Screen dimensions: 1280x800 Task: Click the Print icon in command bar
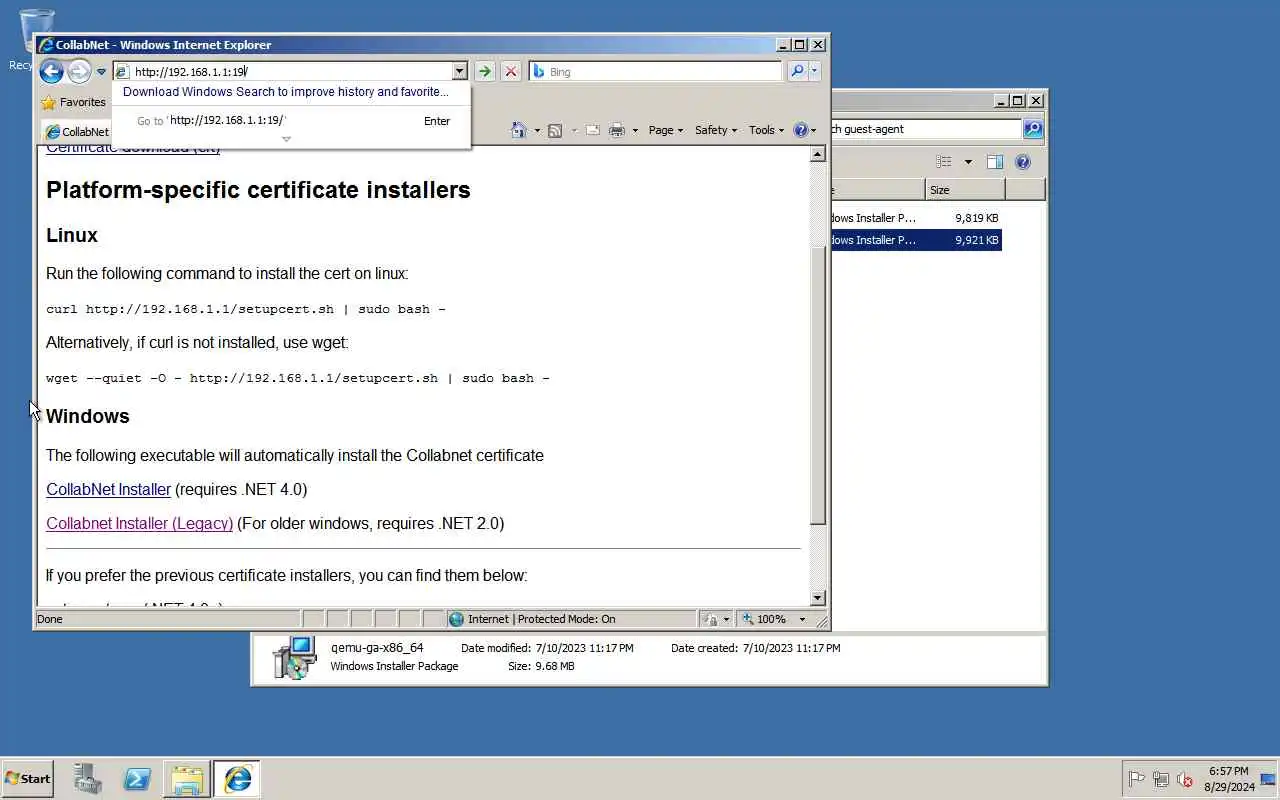[617, 130]
